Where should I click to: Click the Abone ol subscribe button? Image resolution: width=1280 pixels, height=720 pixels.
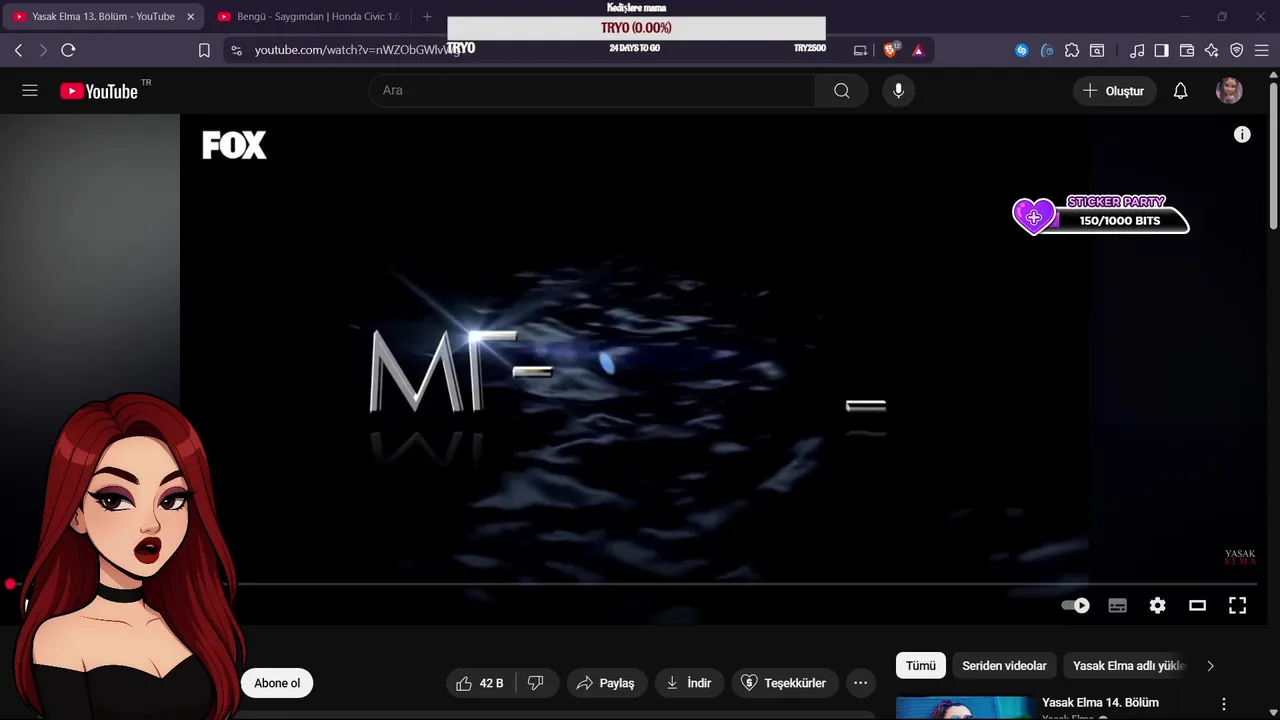click(277, 683)
